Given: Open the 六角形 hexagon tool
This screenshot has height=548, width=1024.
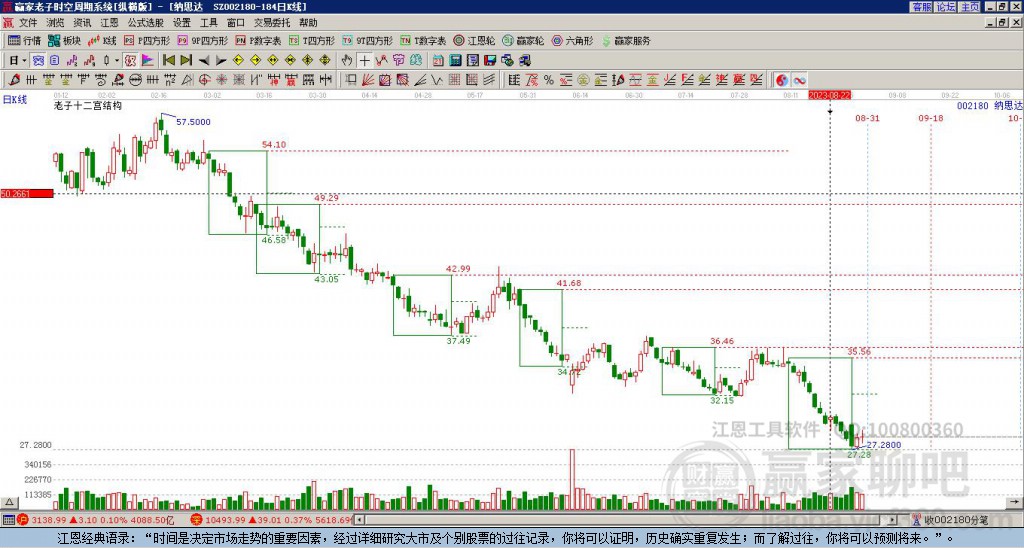Looking at the screenshot, I should click(x=572, y=40).
